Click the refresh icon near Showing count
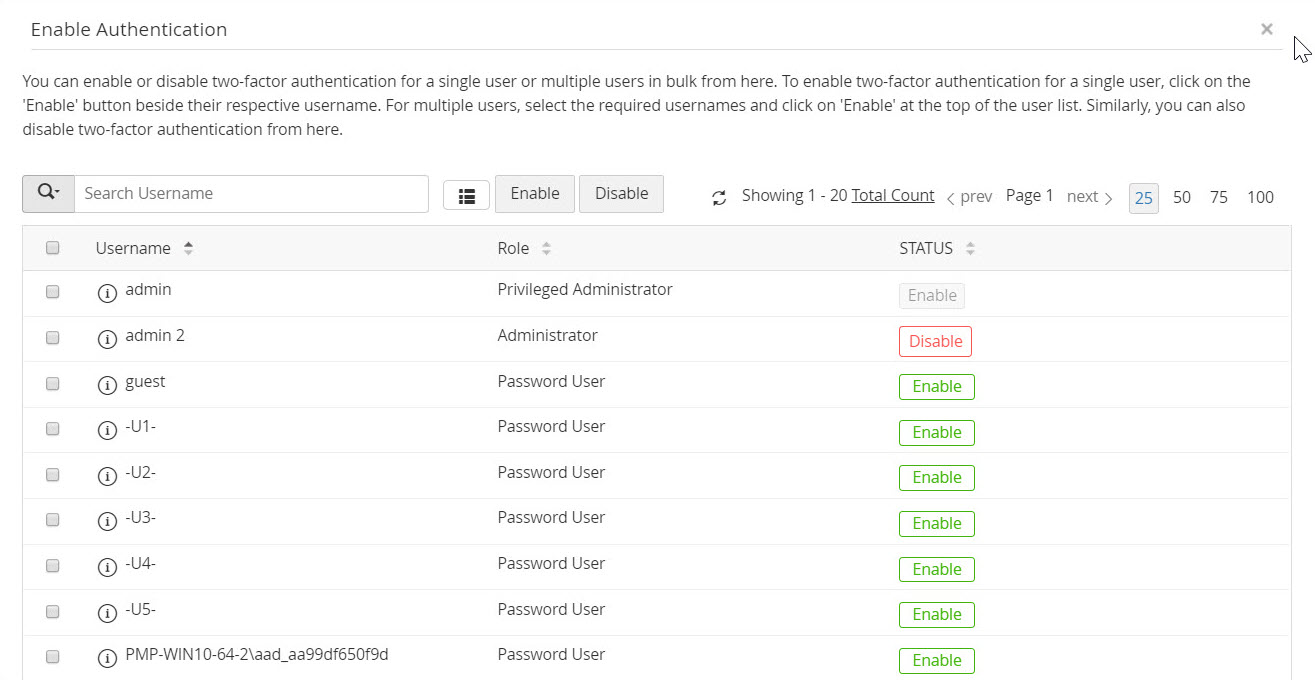 [x=719, y=198]
